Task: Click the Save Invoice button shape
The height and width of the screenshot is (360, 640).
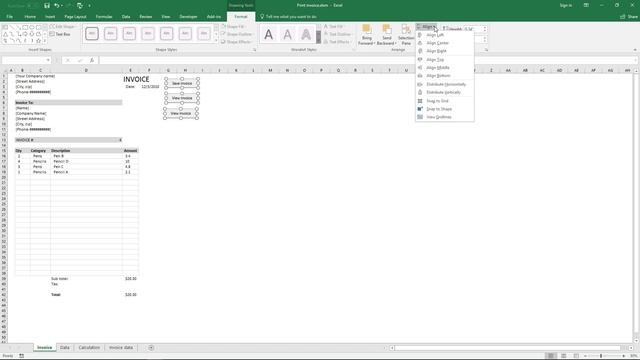Action: click(x=182, y=83)
